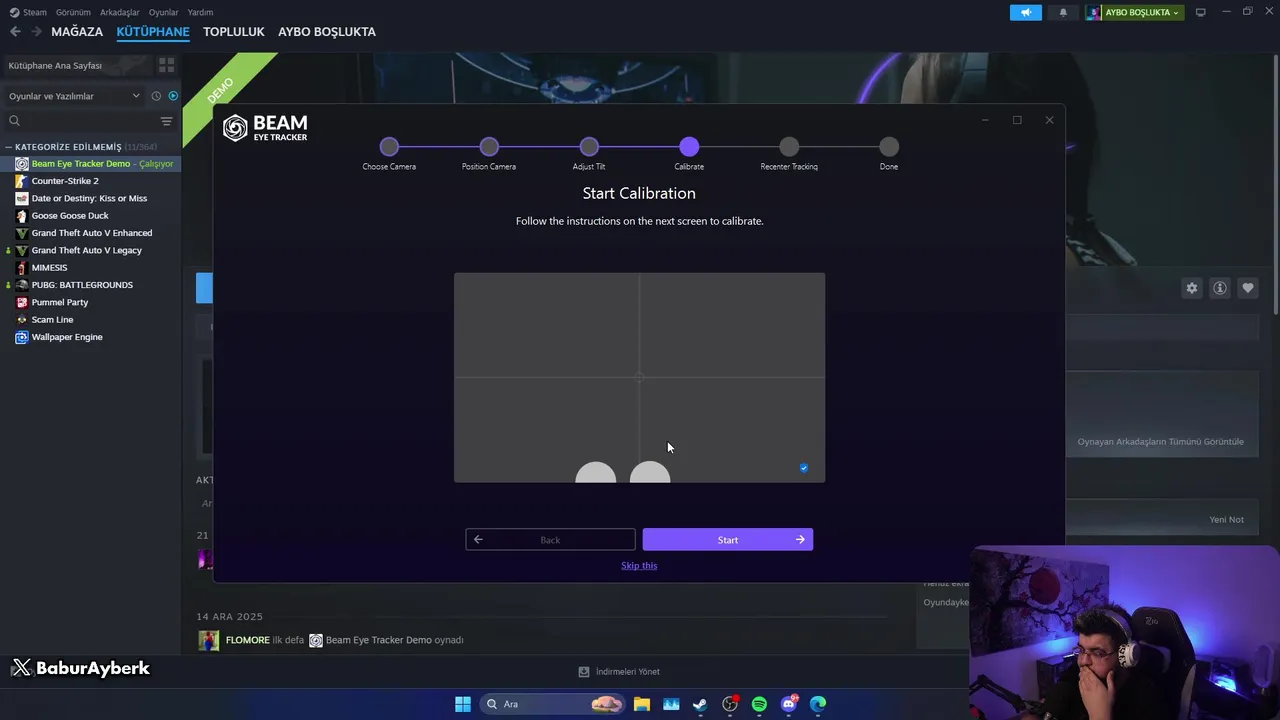Select the KÜTÜPHANE tab
The image size is (1280, 720).
pos(153,32)
